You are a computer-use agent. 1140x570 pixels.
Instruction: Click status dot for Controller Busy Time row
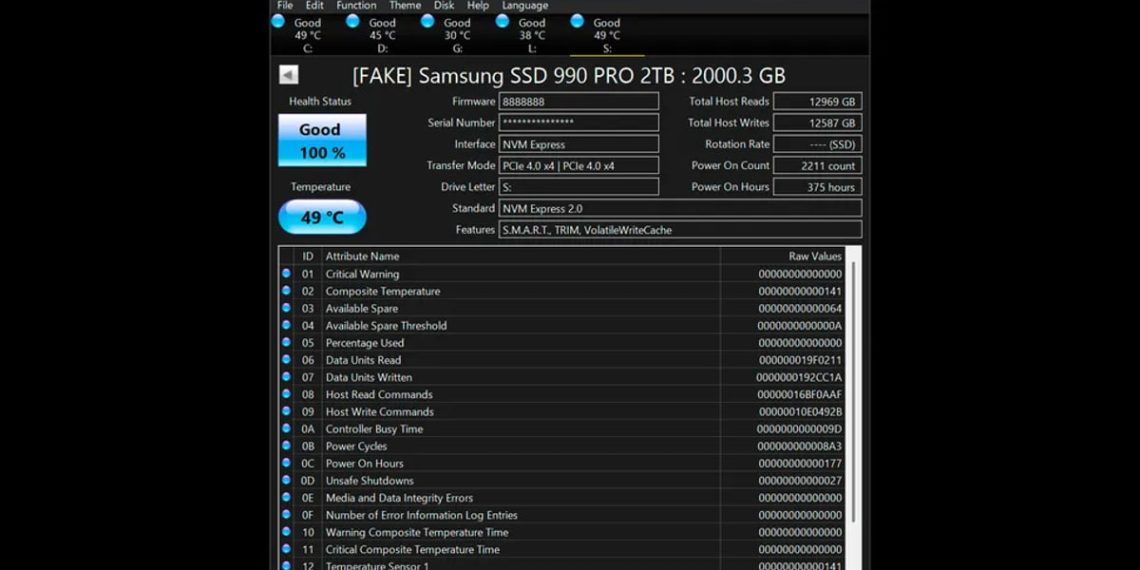pos(286,428)
